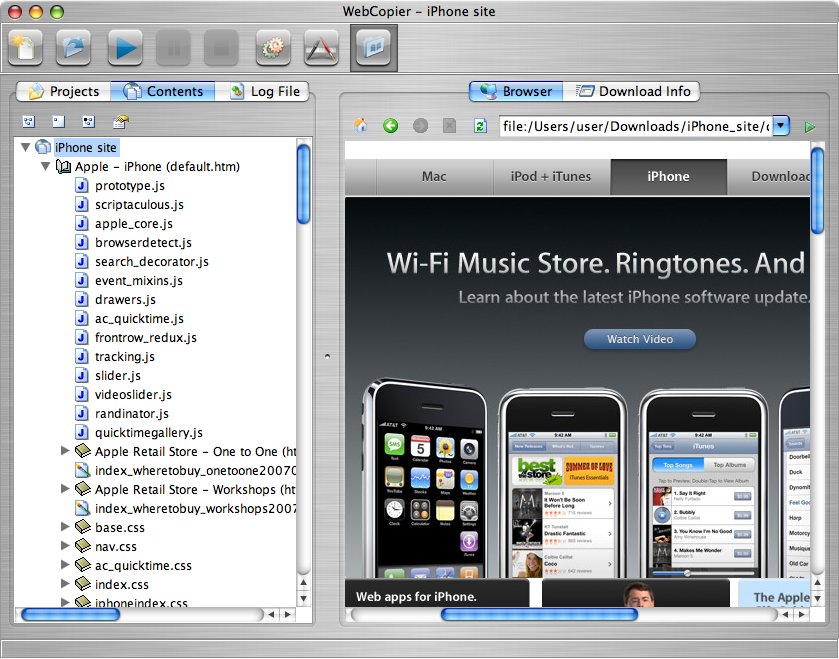This screenshot has height=659, width=839.
Task: Click the New Project toolbar icon
Action: pos(24,47)
